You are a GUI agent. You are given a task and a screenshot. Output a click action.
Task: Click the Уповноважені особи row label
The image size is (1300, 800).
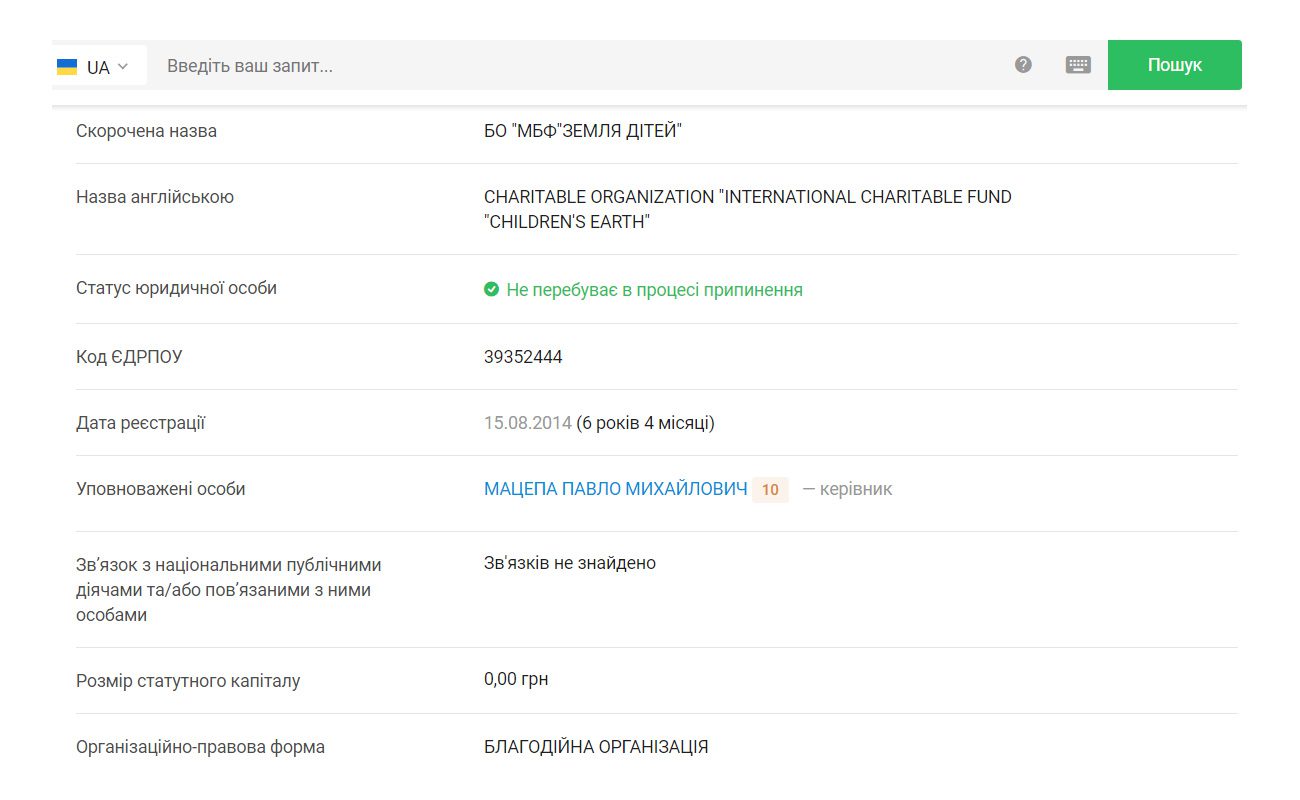161,489
